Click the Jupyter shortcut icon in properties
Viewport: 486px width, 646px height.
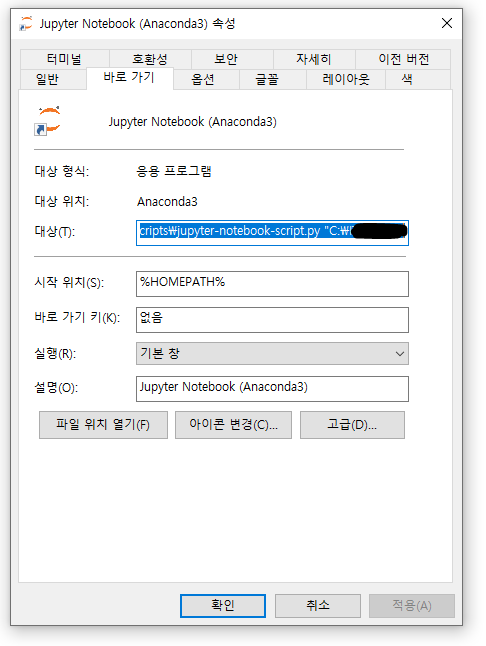coord(48,121)
